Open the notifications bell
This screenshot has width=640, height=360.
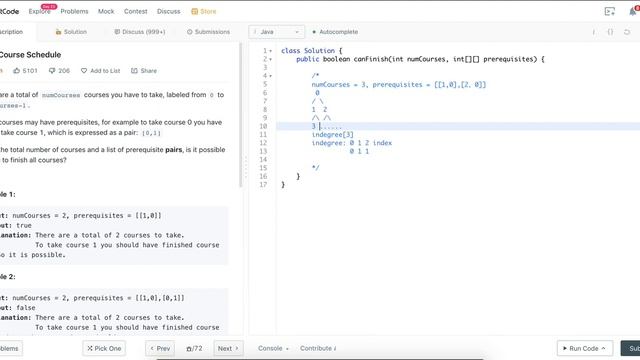click(x=633, y=11)
